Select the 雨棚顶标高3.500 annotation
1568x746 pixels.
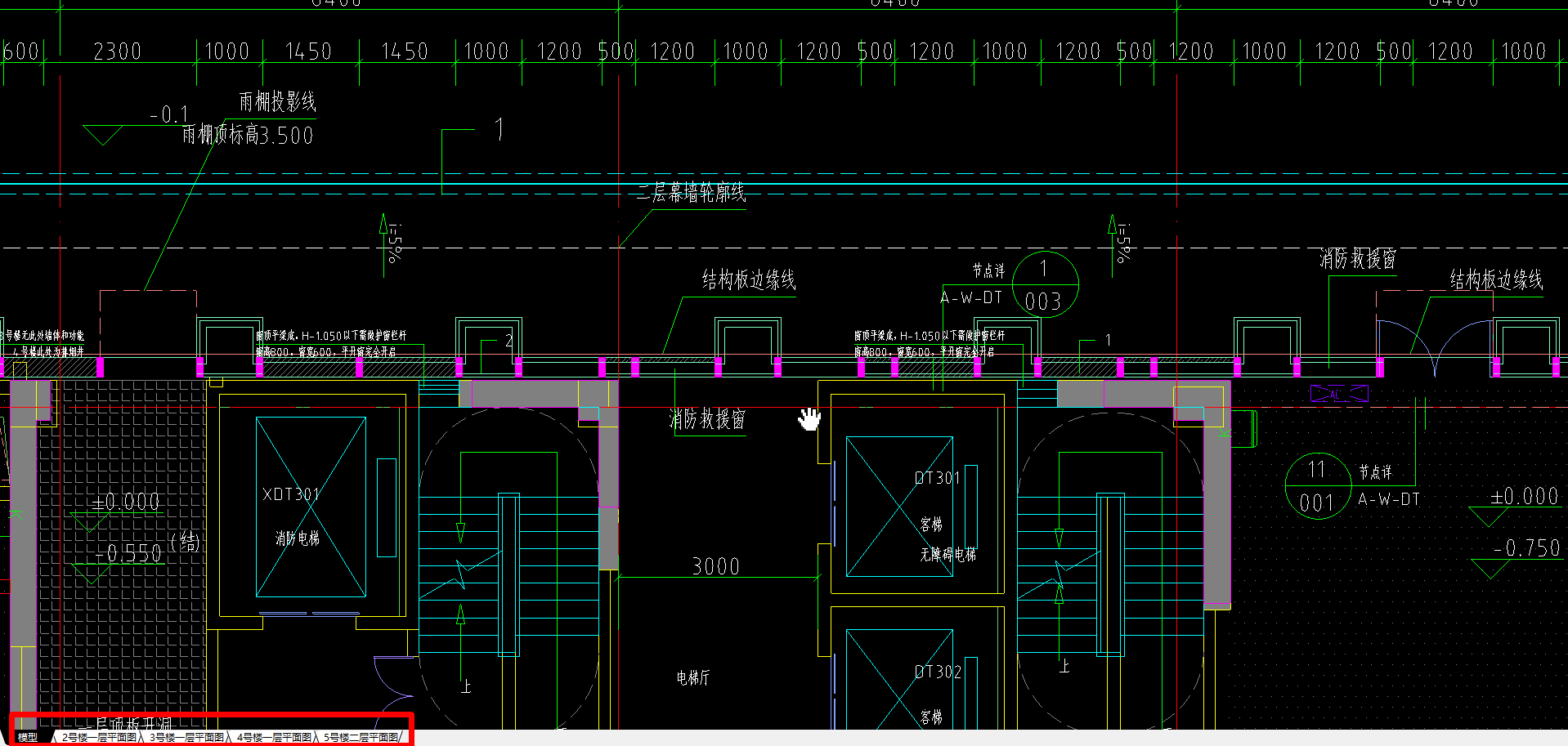248,135
